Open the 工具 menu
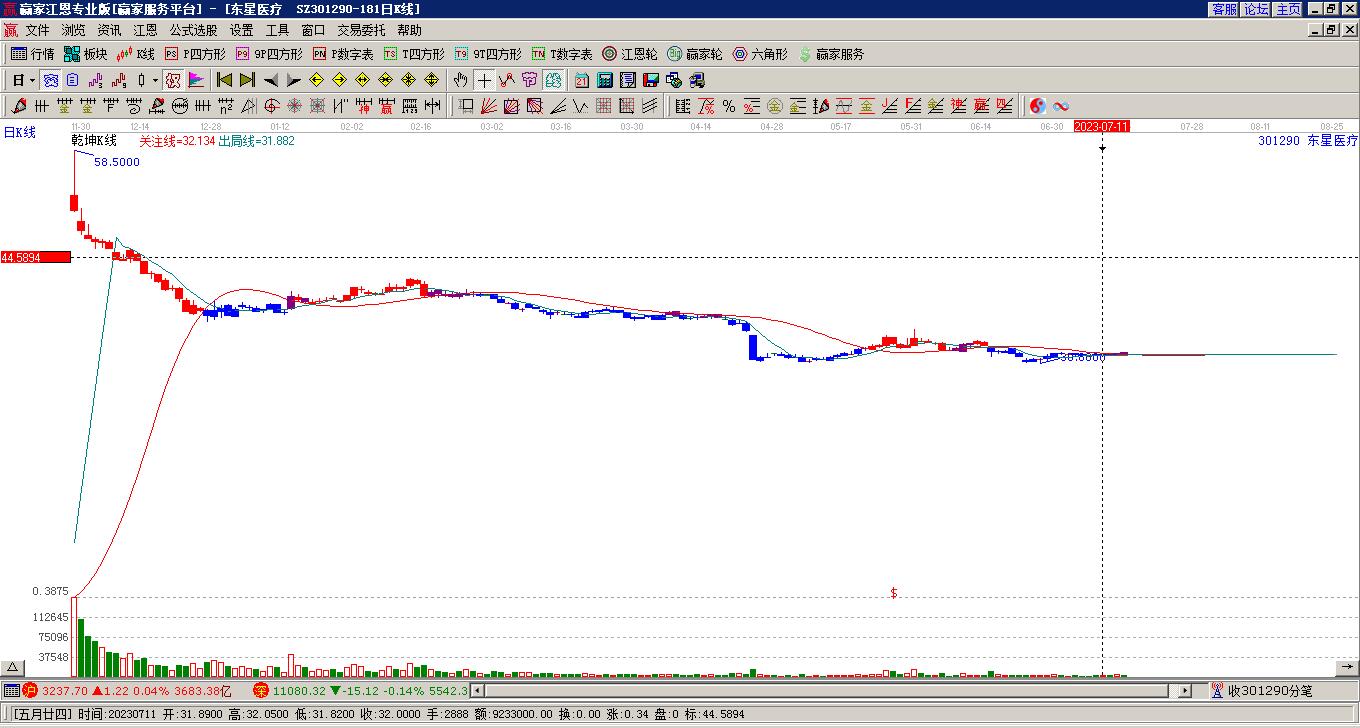The height and width of the screenshot is (728, 1360). click(277, 31)
